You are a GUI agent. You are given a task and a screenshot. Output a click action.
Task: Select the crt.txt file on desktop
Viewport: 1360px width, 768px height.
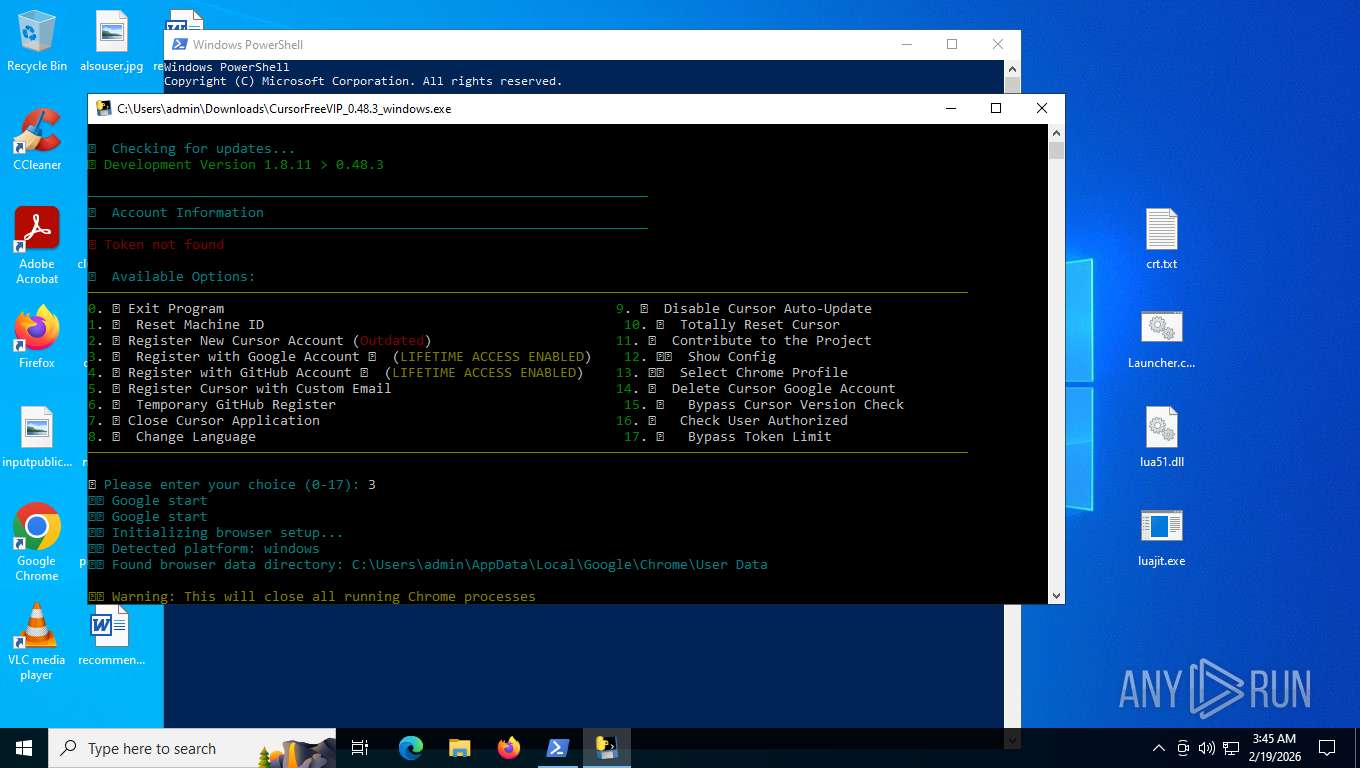1162,238
